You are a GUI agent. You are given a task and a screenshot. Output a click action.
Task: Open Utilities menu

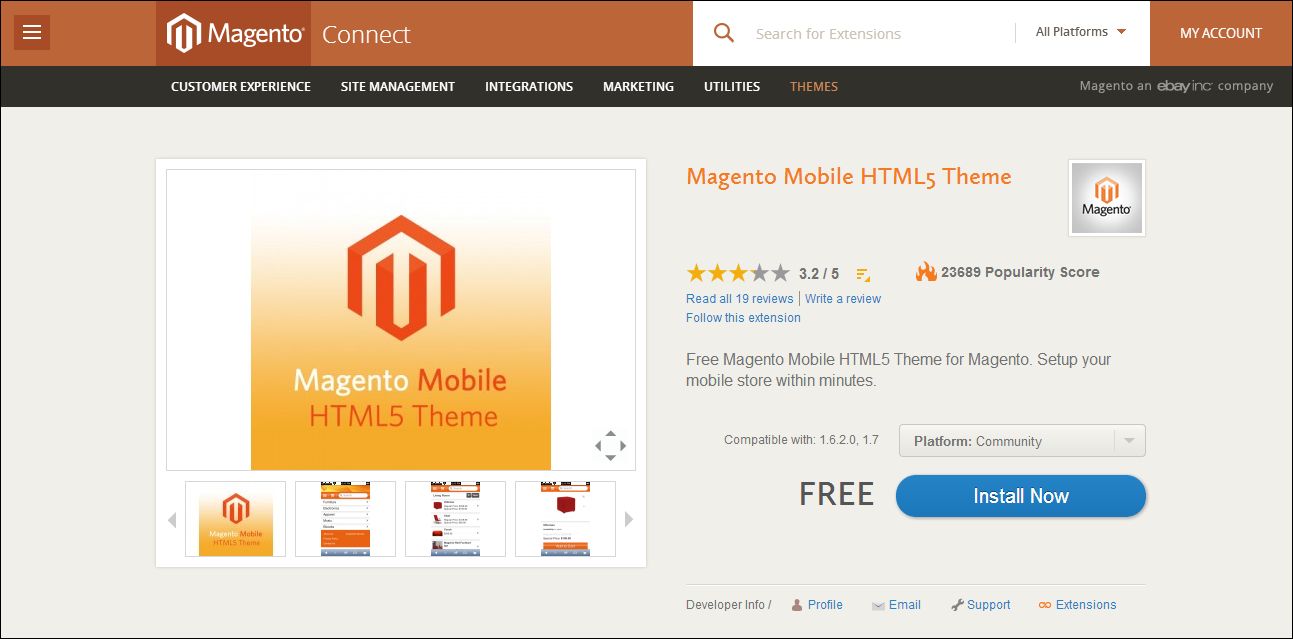coord(732,87)
